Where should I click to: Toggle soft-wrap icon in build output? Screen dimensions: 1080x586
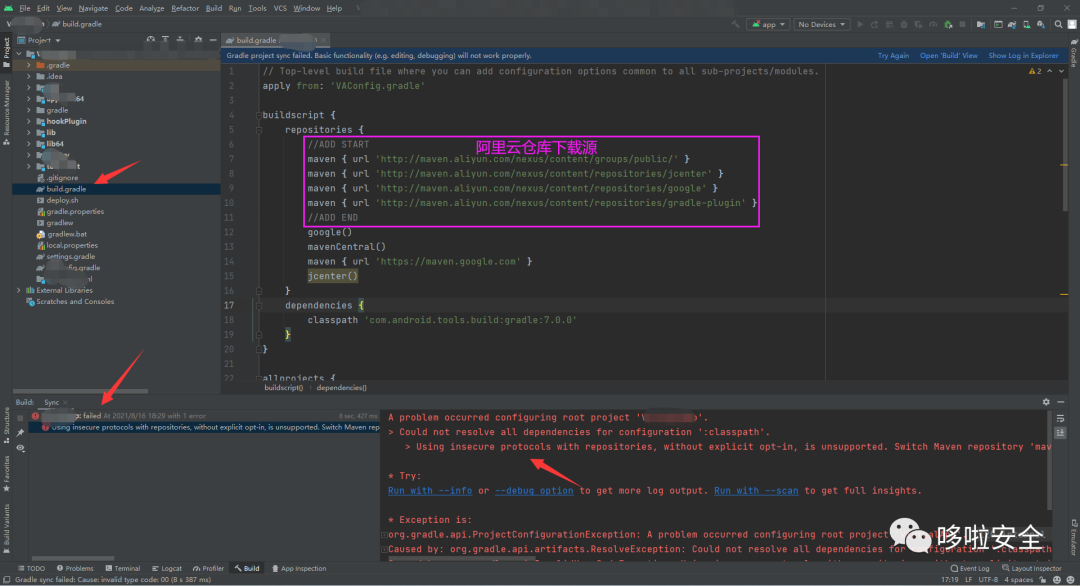pos(1061,419)
